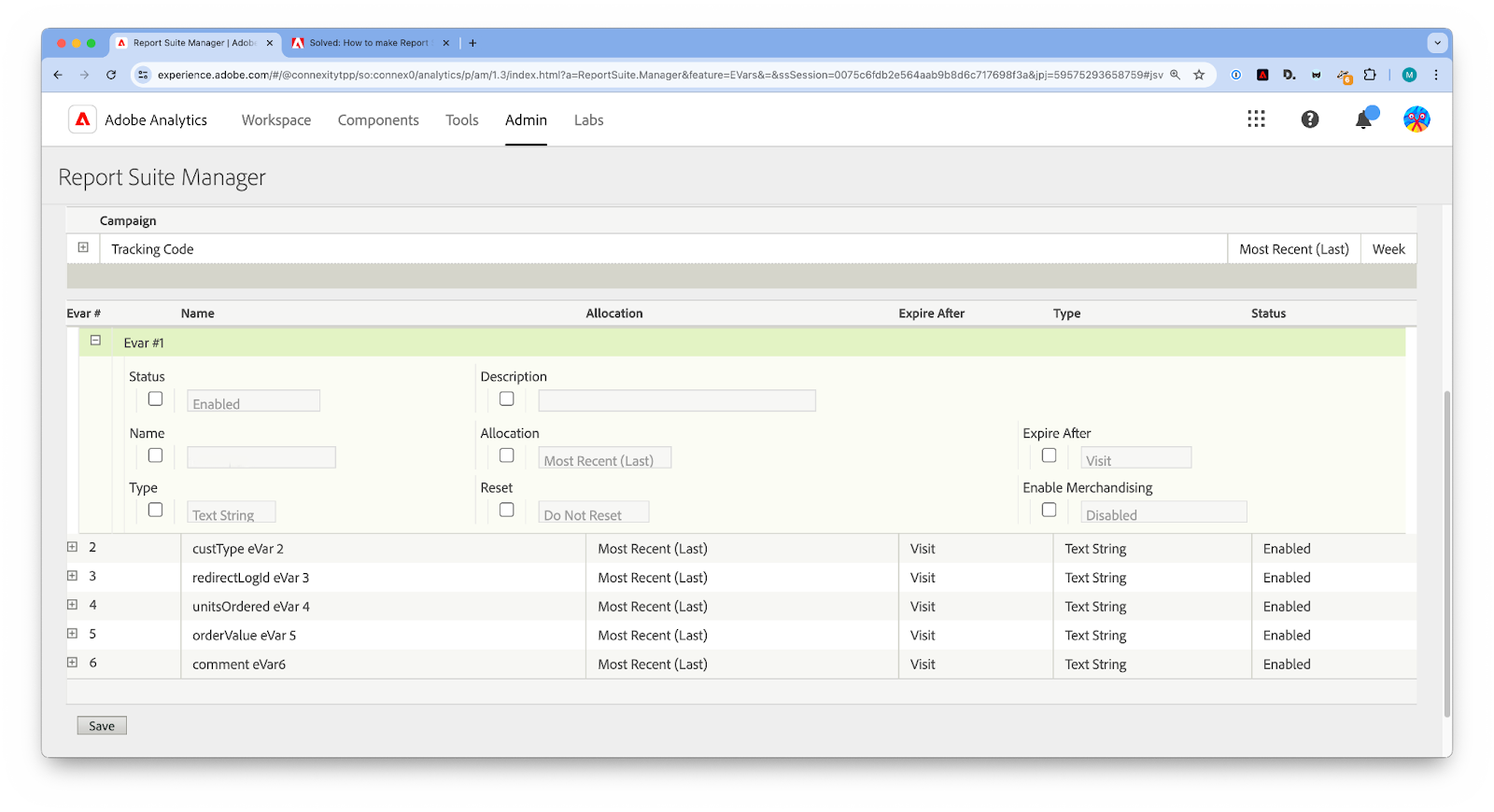1494x812 pixels.
Task: Open the Adobe extension icon in toolbar
Action: [x=1262, y=75]
